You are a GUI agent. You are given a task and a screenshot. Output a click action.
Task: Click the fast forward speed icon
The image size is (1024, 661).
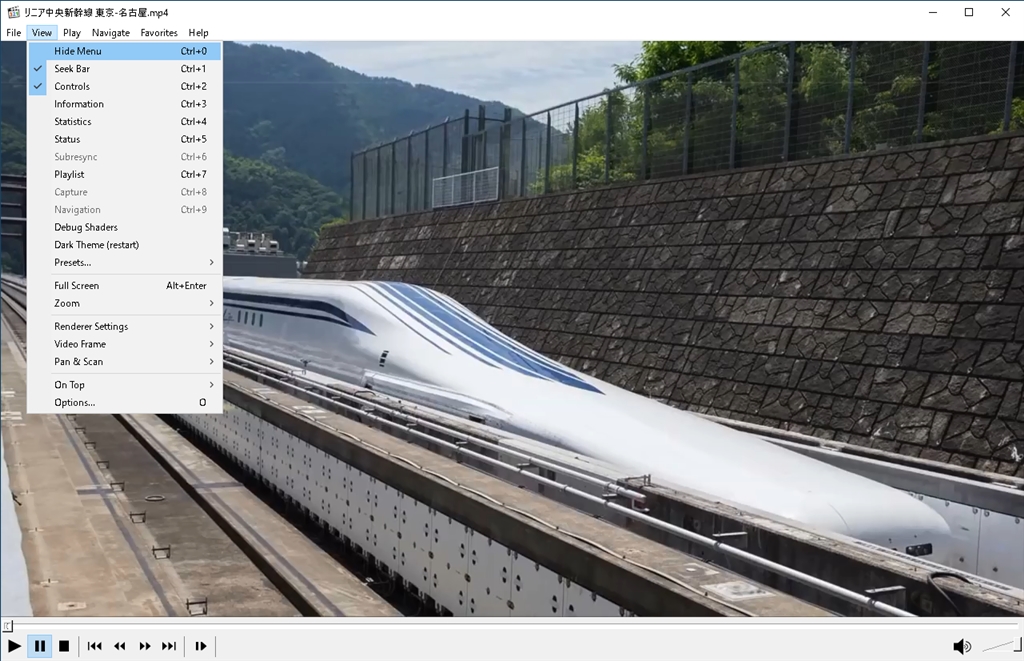pos(144,646)
